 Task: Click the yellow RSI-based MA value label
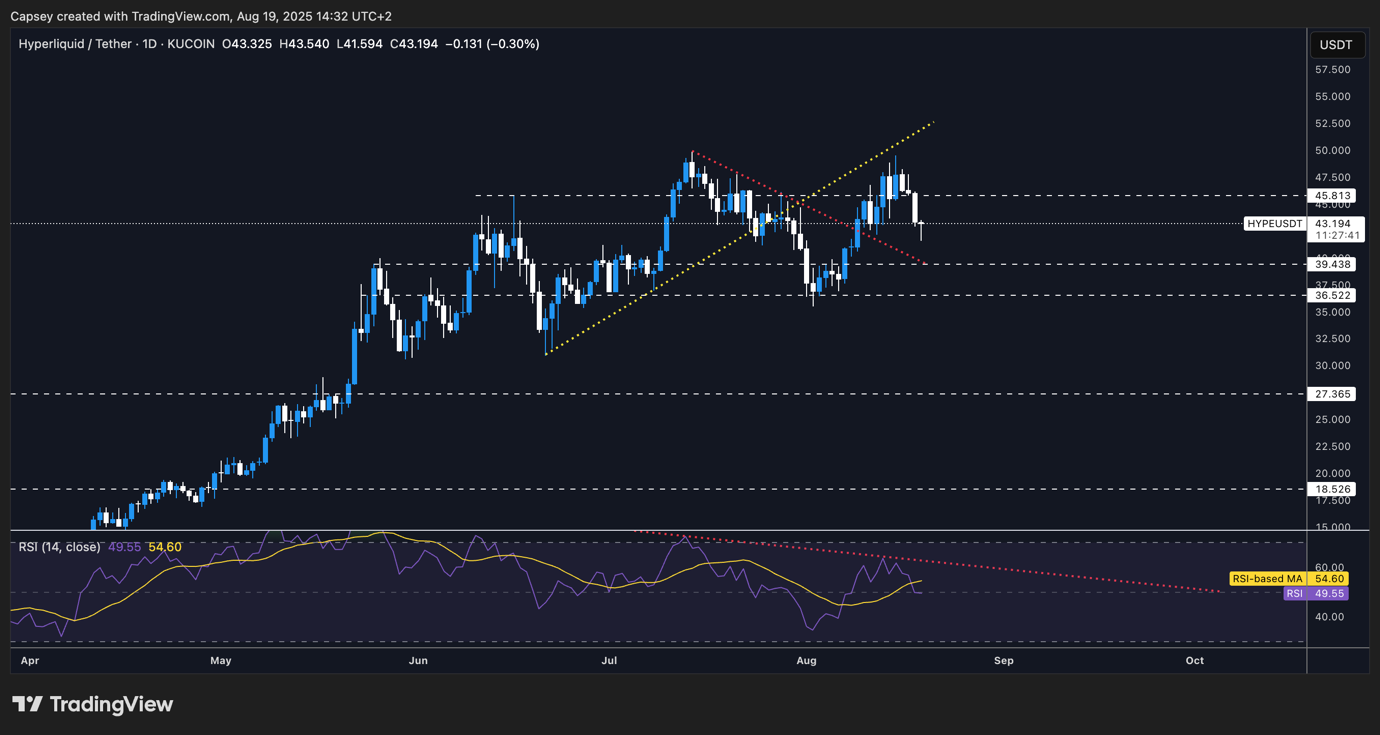1288,579
